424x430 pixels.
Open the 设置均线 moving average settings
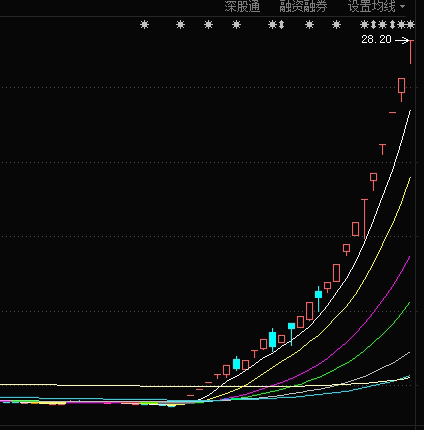click(x=372, y=6)
